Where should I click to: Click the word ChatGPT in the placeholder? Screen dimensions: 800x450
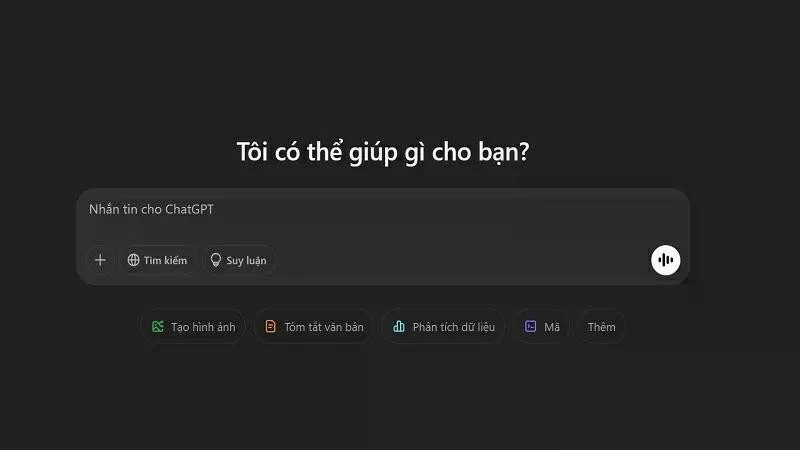(189, 209)
